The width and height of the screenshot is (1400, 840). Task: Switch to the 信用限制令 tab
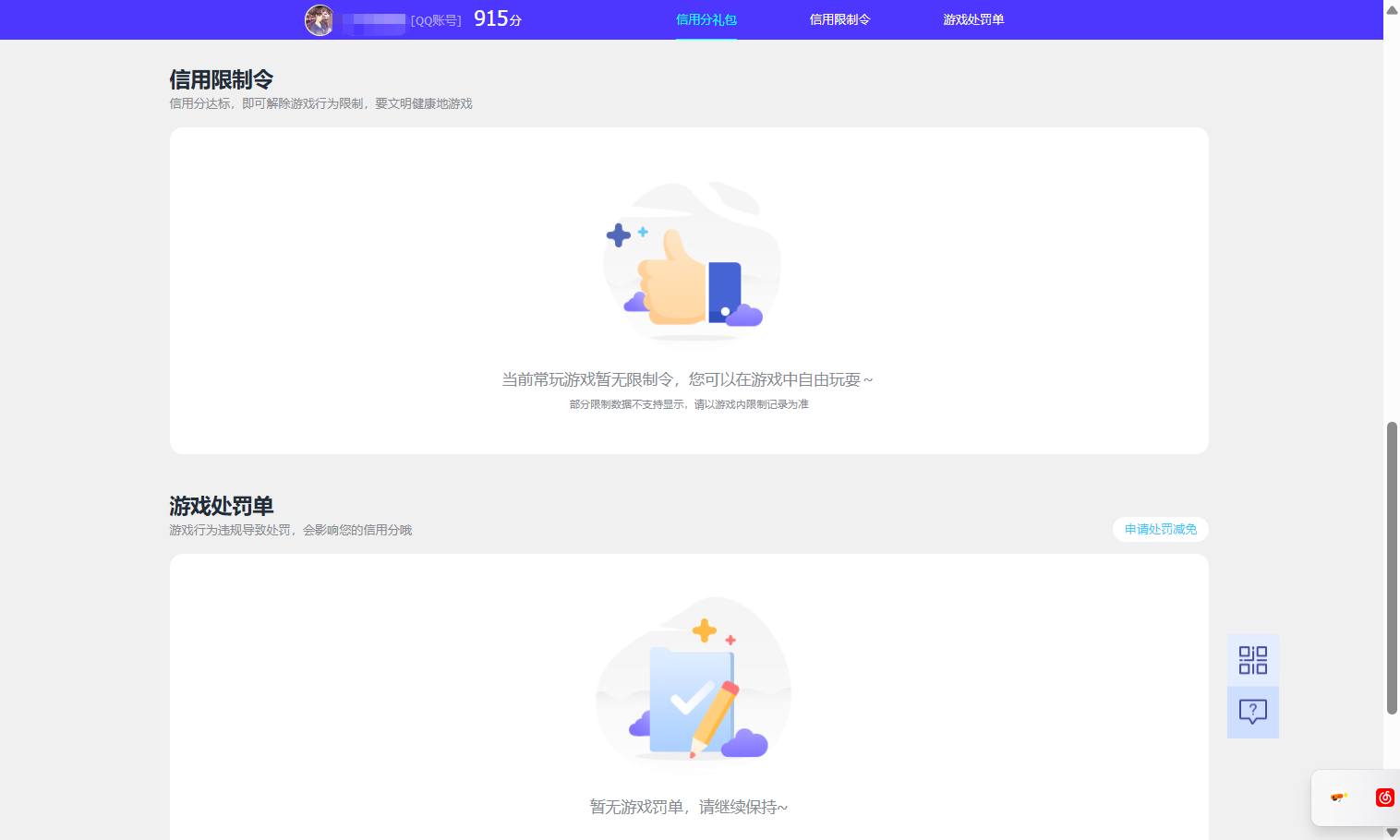pos(839,19)
